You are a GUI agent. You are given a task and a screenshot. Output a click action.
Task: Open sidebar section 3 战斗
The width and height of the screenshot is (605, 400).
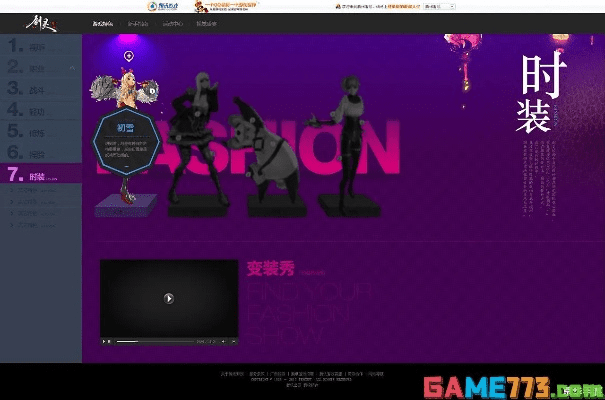40,89
